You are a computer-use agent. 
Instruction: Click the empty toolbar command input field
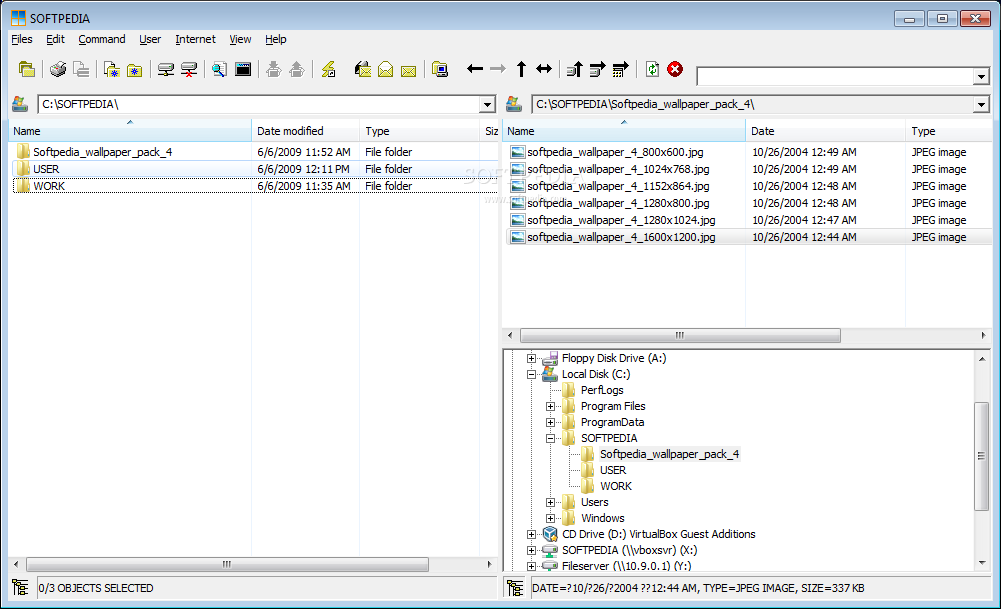pos(835,77)
